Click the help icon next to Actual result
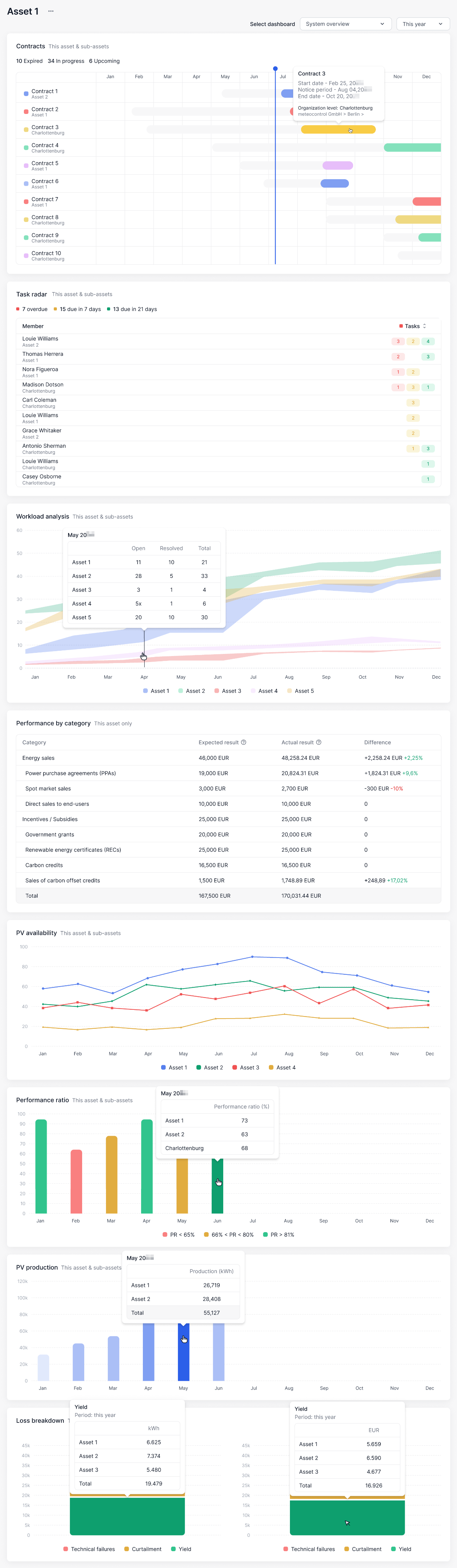Screen dimensions: 457x1568 click(319, 742)
